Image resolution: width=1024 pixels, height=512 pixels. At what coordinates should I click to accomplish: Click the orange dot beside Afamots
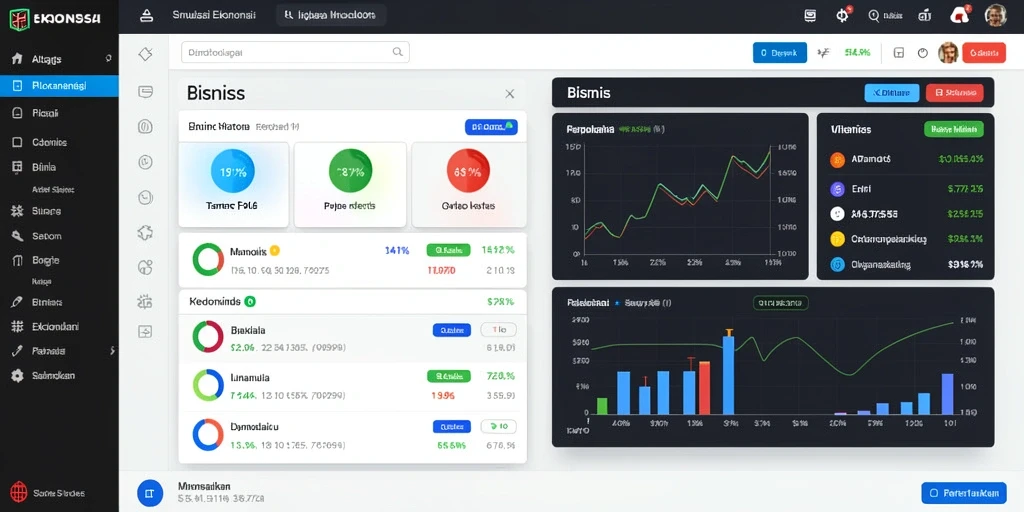coord(837,159)
